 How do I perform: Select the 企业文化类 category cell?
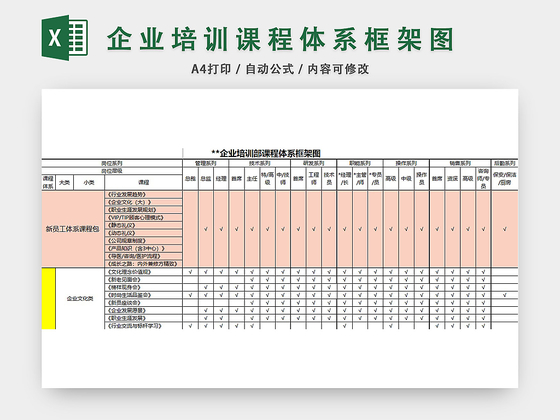point(80,299)
